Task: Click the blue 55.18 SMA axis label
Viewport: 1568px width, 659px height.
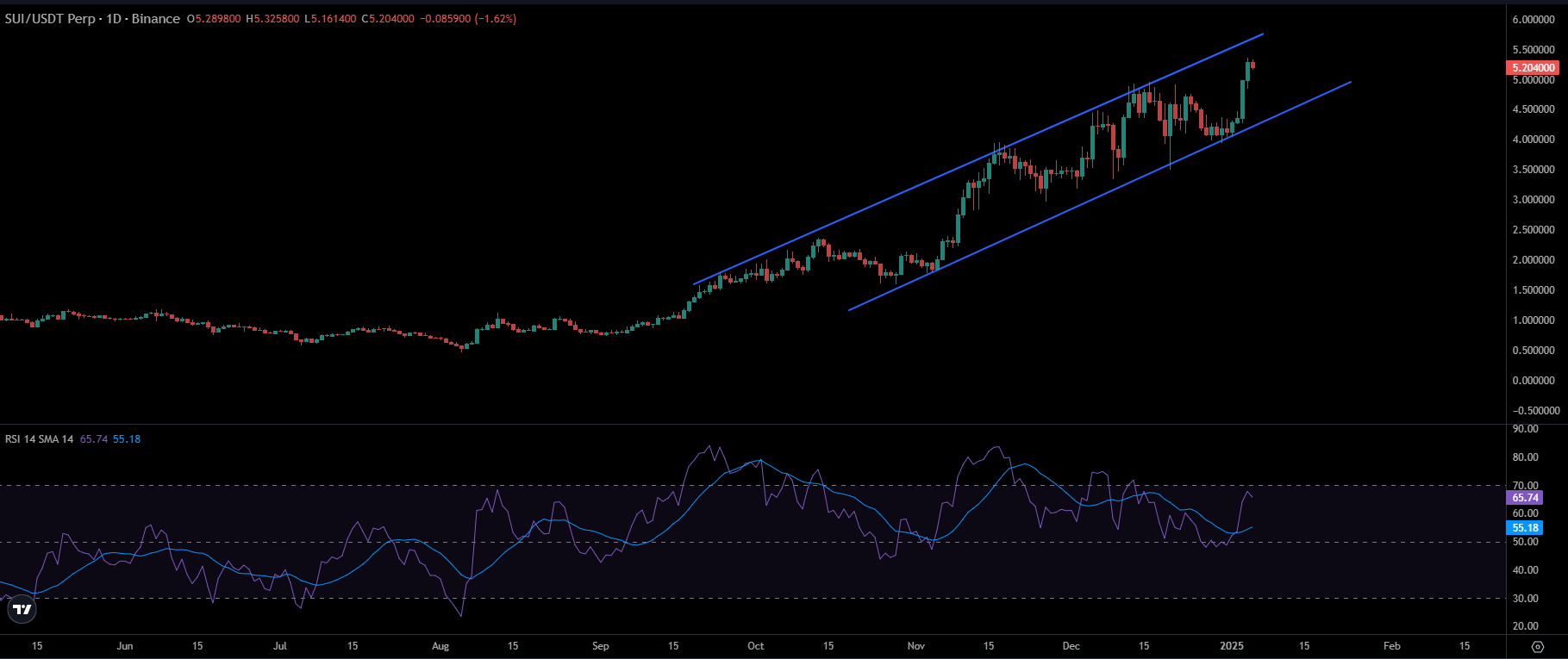Action: click(x=1525, y=528)
